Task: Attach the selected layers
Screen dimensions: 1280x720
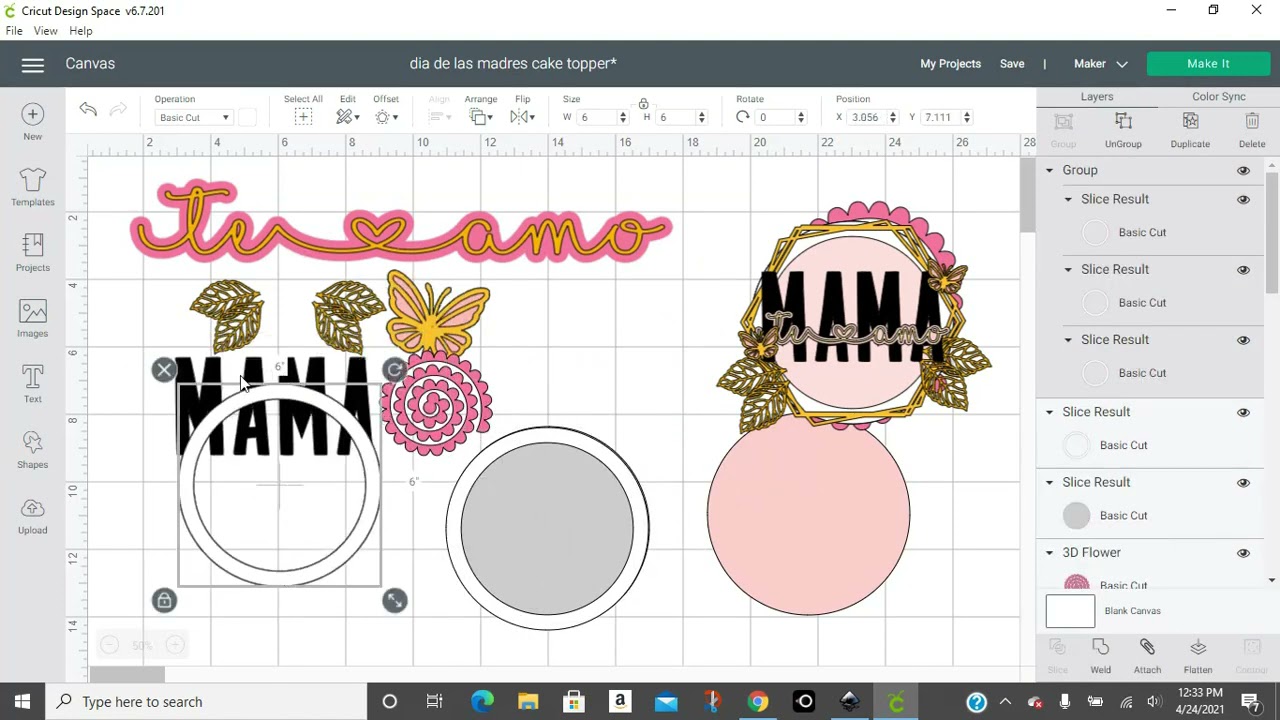Action: click(1147, 656)
